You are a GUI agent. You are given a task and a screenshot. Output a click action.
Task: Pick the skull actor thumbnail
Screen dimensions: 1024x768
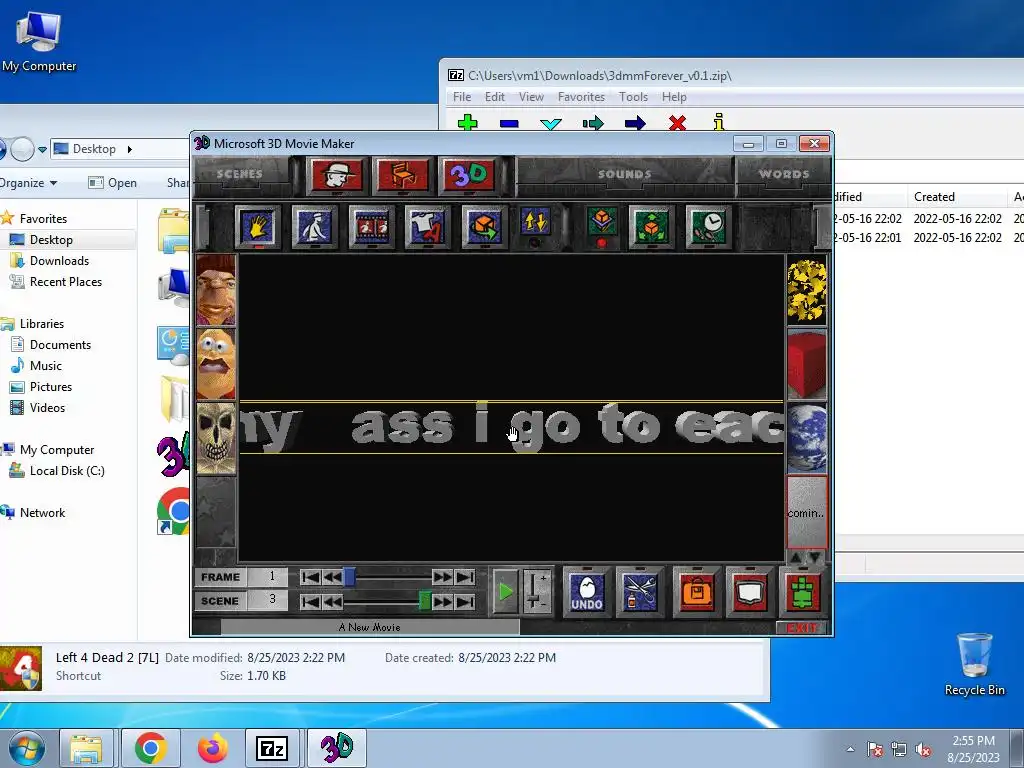pos(216,438)
